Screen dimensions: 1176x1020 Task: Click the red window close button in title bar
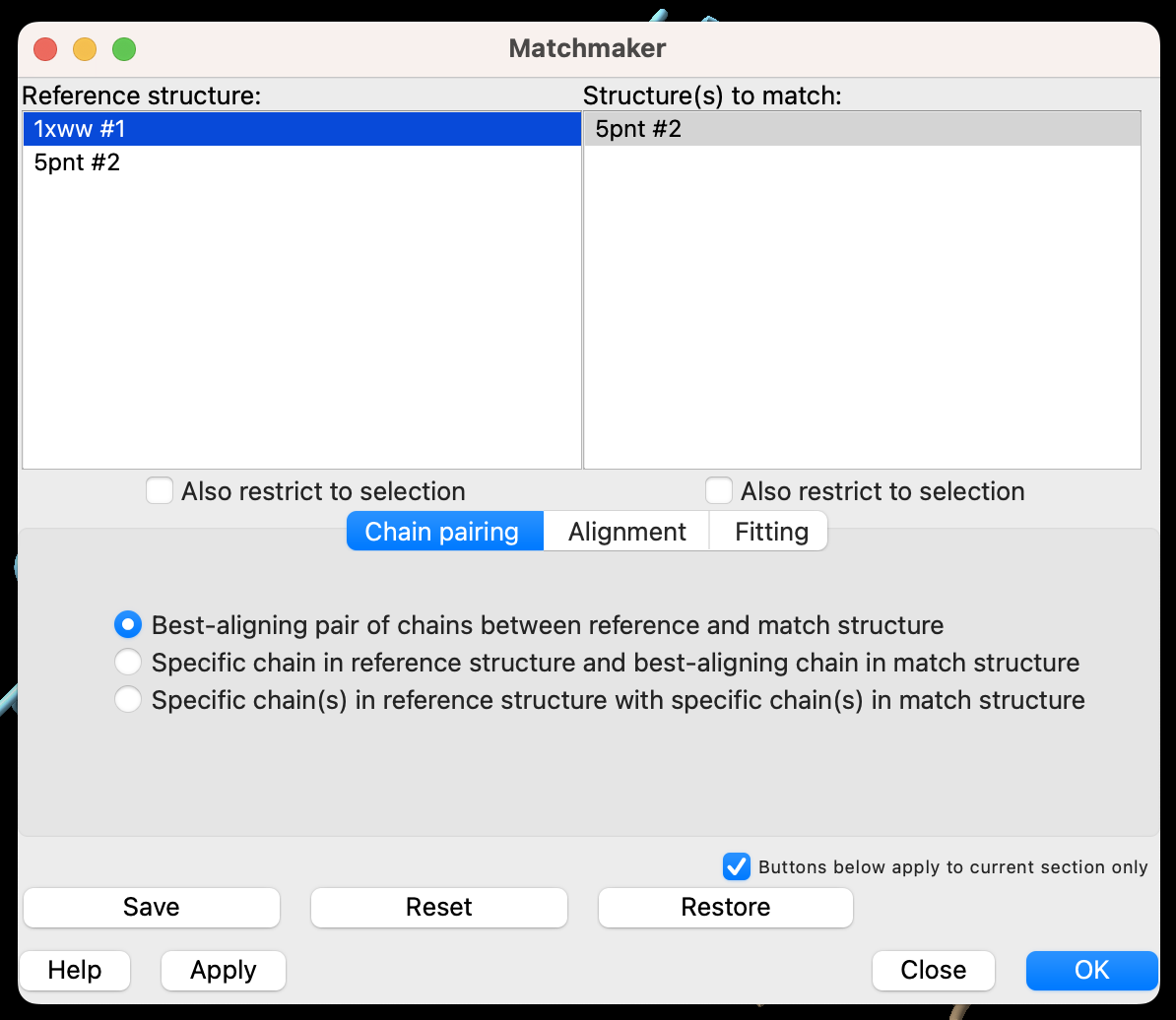click(45, 48)
